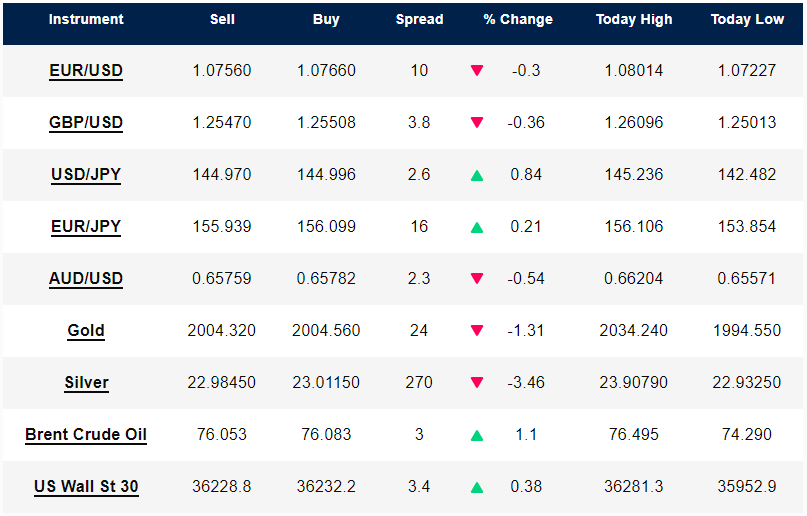Click the green up arrow for Brent Crude Oil
Viewport: 807px width, 516px height.
click(477, 435)
